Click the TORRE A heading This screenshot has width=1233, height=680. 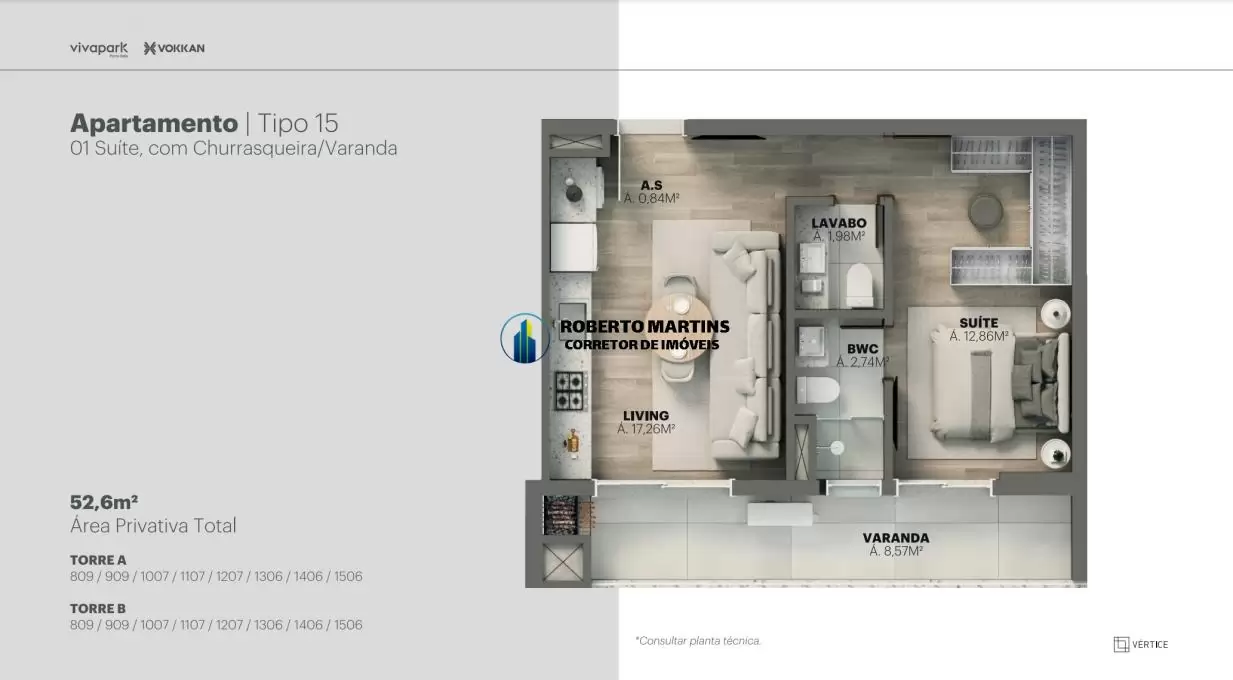point(98,560)
